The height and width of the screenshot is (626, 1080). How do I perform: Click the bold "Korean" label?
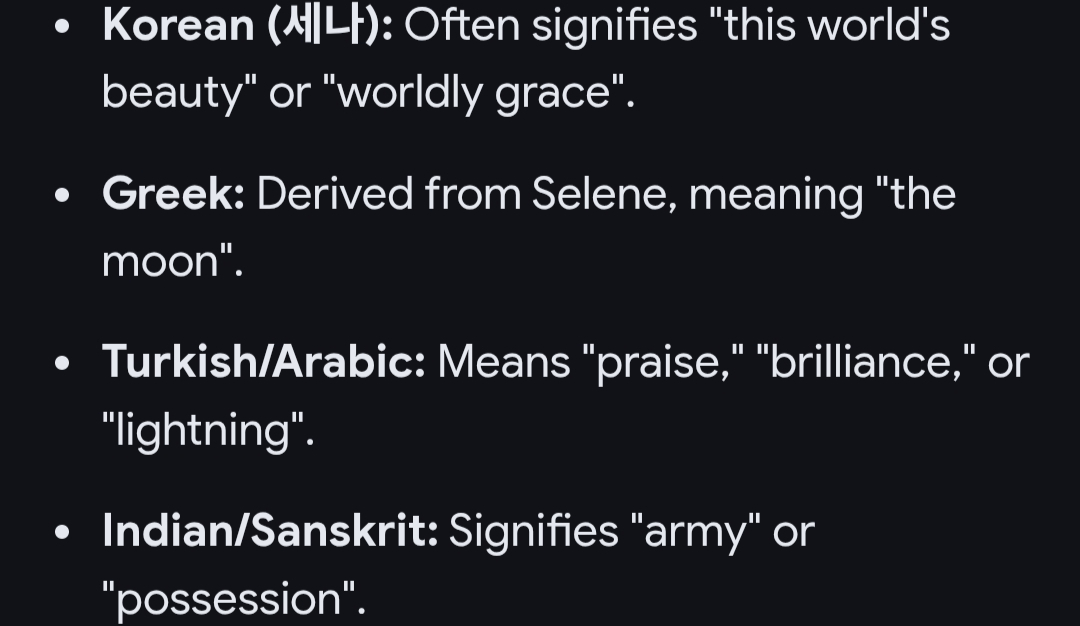tap(178, 26)
